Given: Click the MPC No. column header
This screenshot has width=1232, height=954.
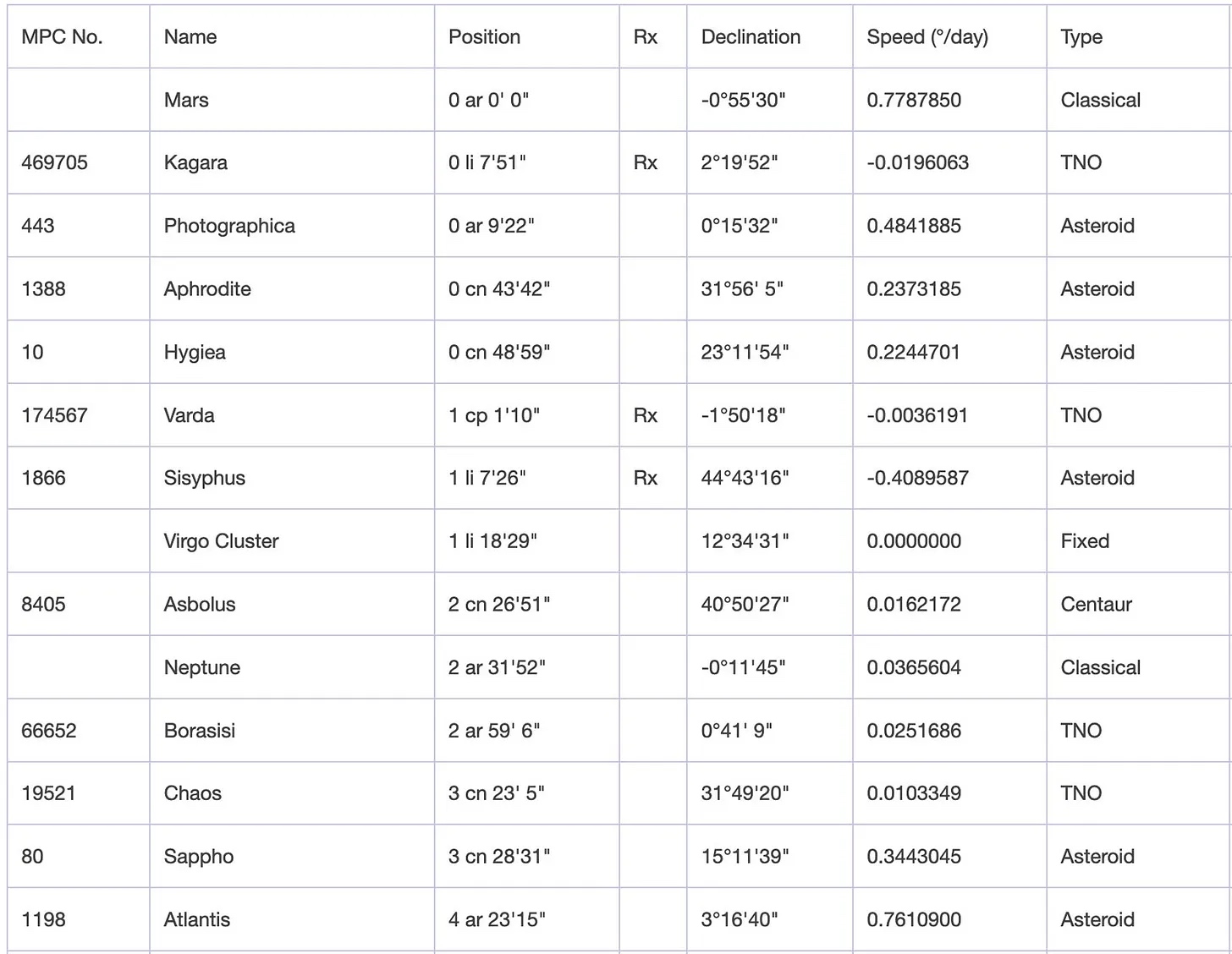Looking at the screenshot, I should click(x=62, y=37).
